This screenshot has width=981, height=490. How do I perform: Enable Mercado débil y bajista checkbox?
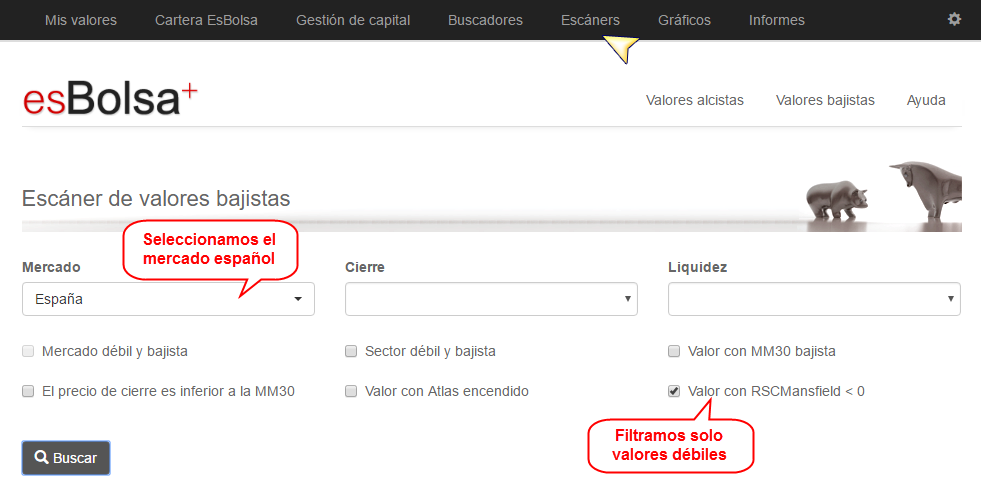(x=28, y=352)
